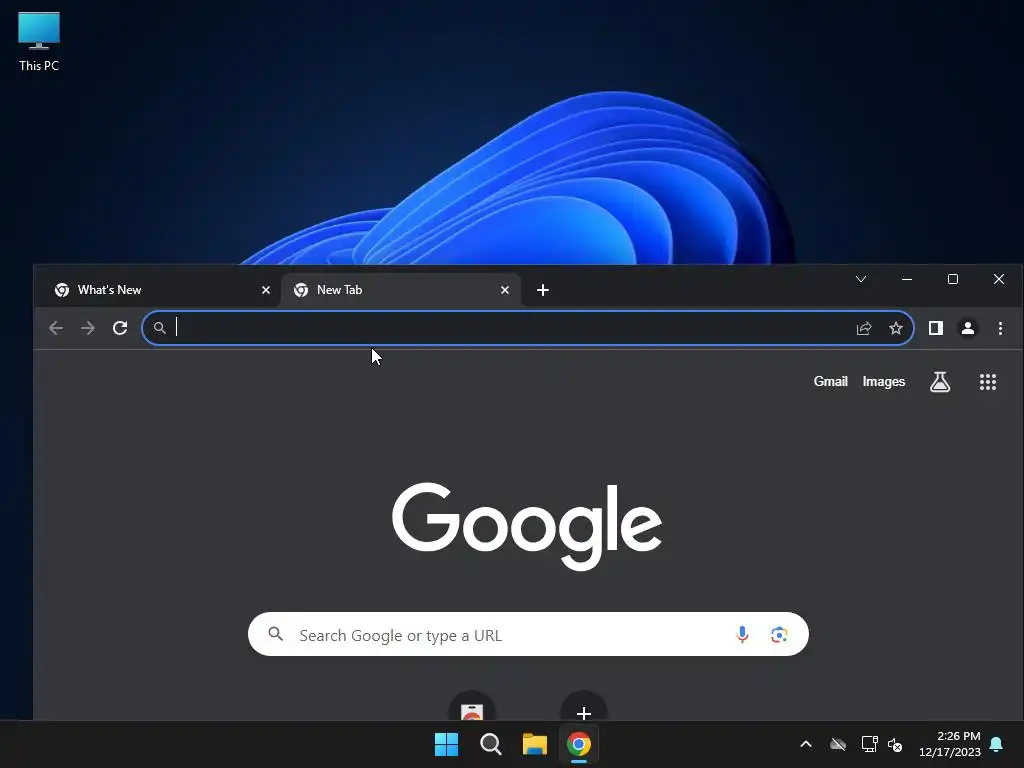Click the Google logo
This screenshot has height=768, width=1024.
[527, 526]
